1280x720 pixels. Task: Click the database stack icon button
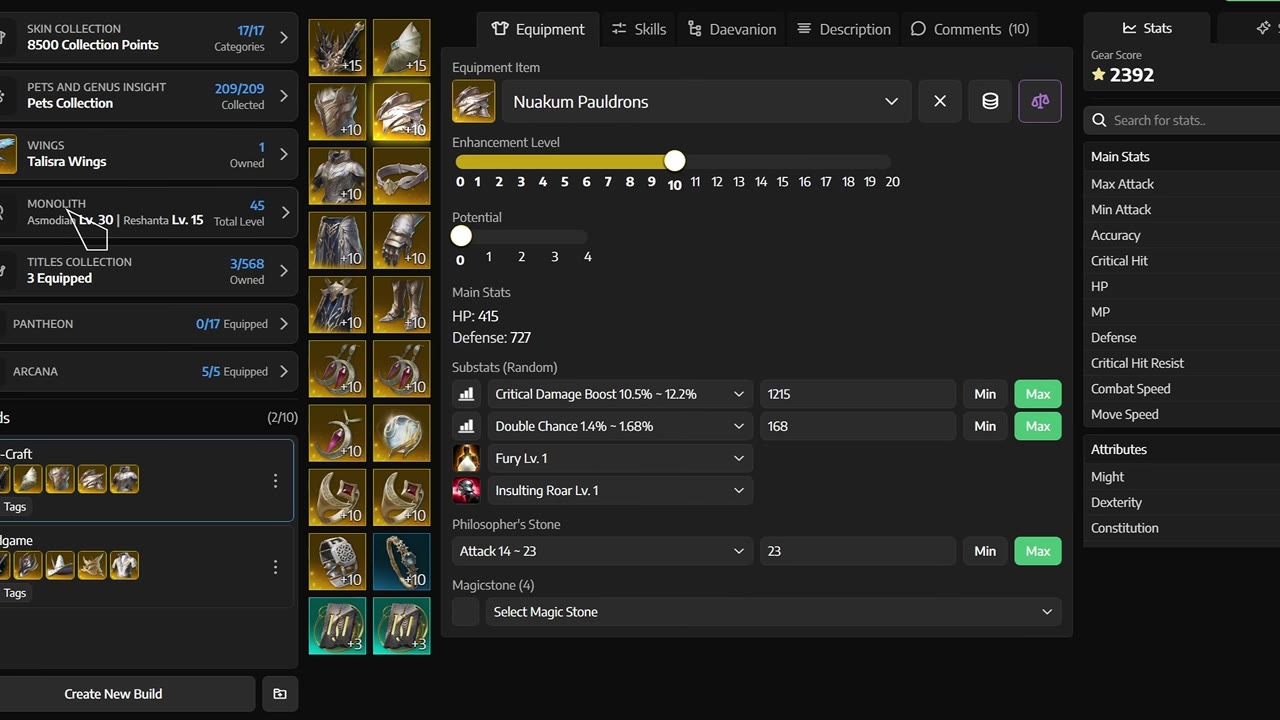coord(990,101)
